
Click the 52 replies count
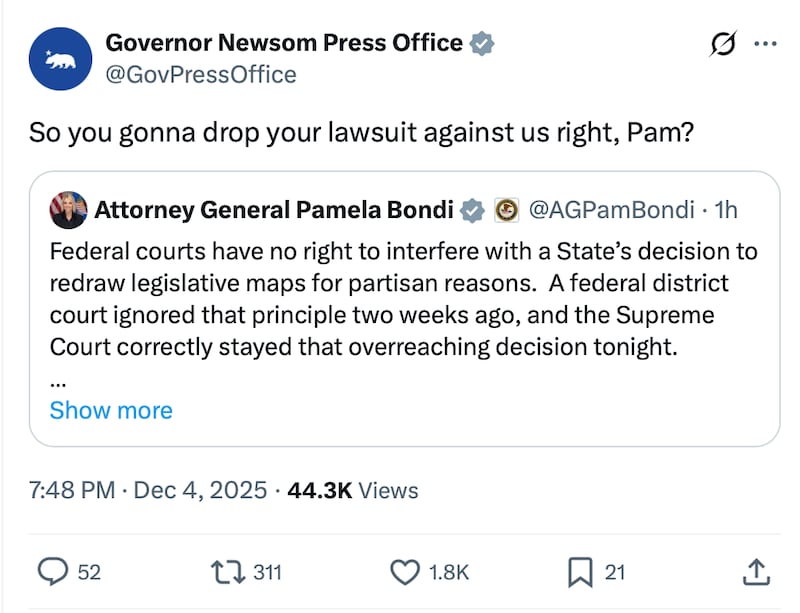(89, 572)
